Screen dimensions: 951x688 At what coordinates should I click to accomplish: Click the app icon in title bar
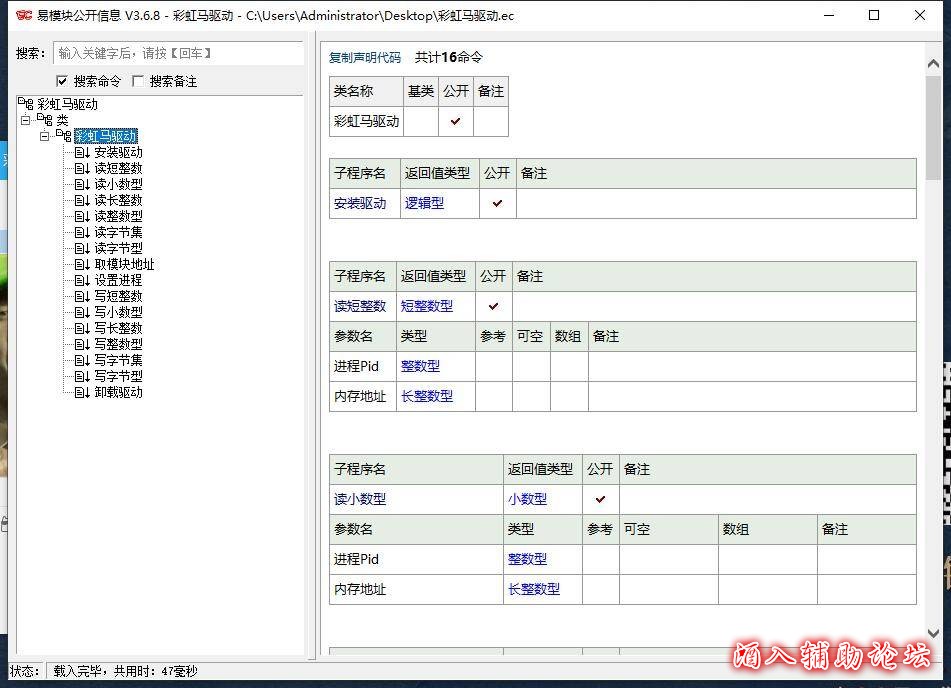(24, 16)
